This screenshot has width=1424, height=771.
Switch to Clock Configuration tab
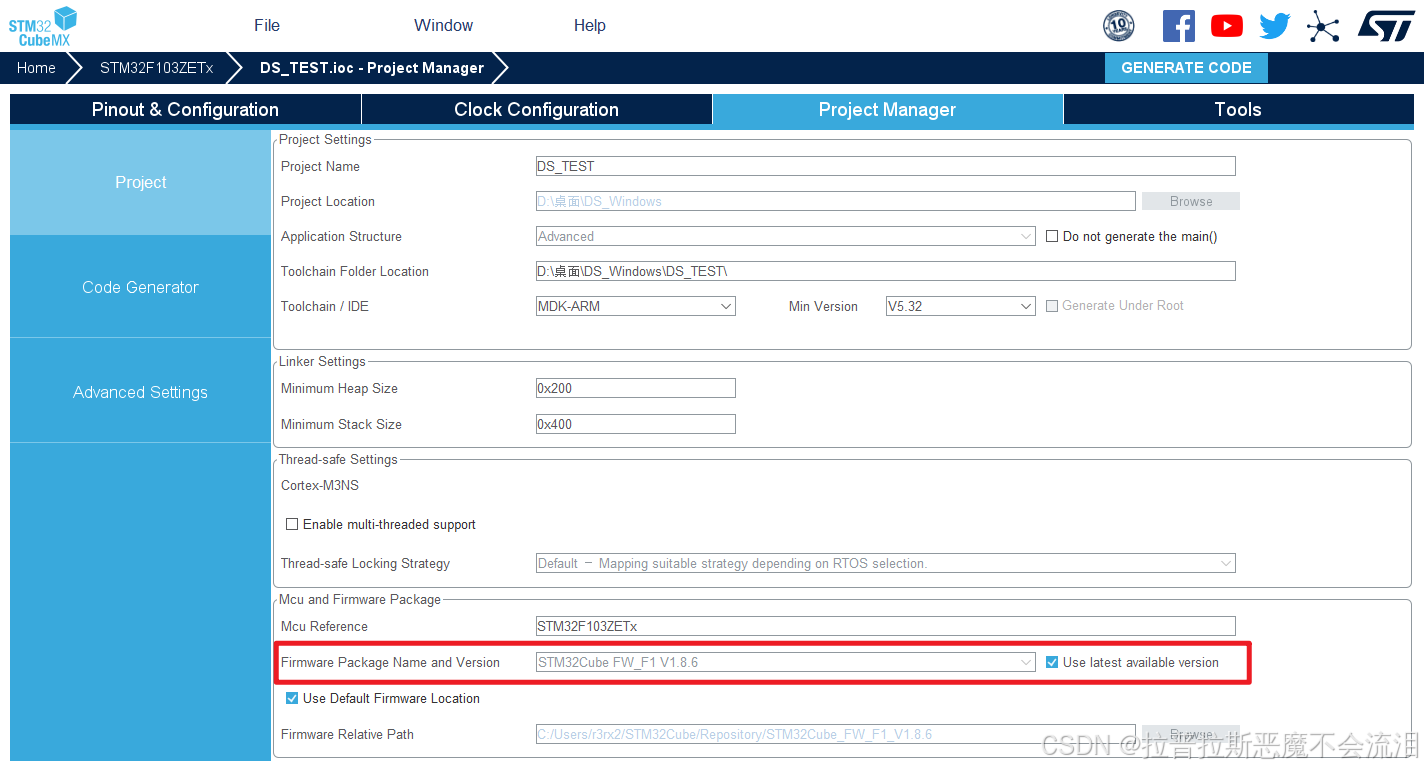click(536, 110)
